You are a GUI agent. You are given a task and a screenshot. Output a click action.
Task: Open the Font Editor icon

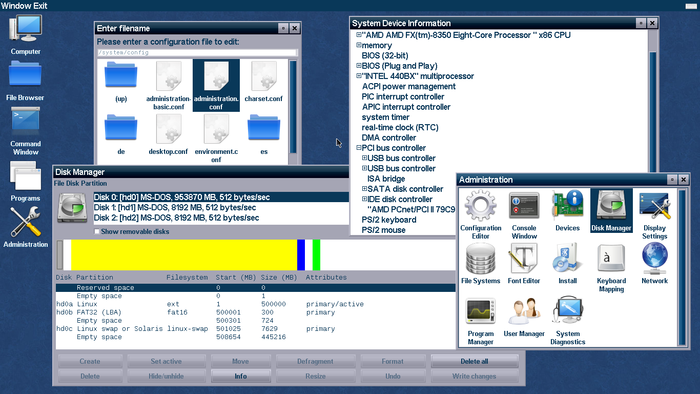point(524,264)
